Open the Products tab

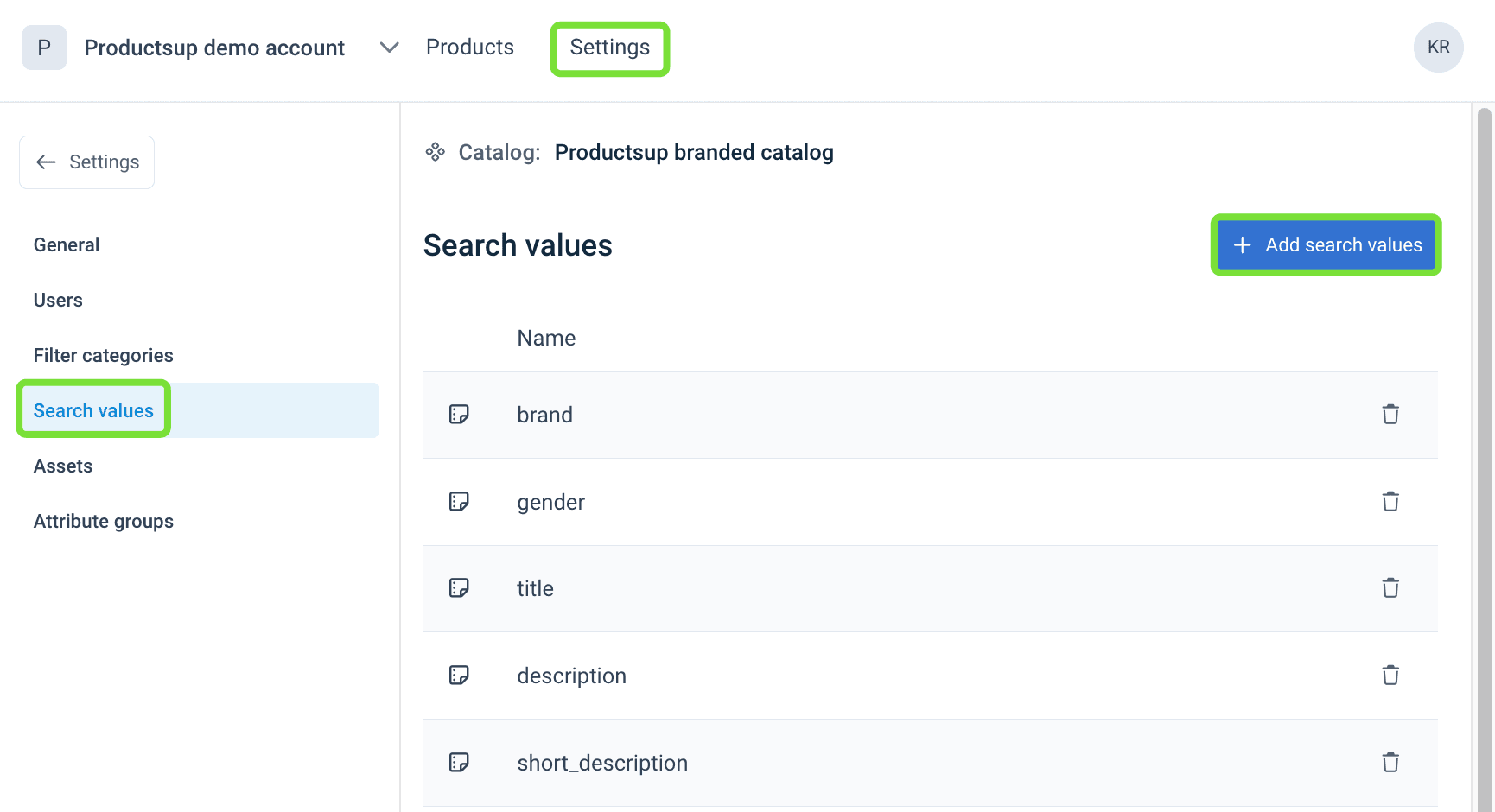470,48
